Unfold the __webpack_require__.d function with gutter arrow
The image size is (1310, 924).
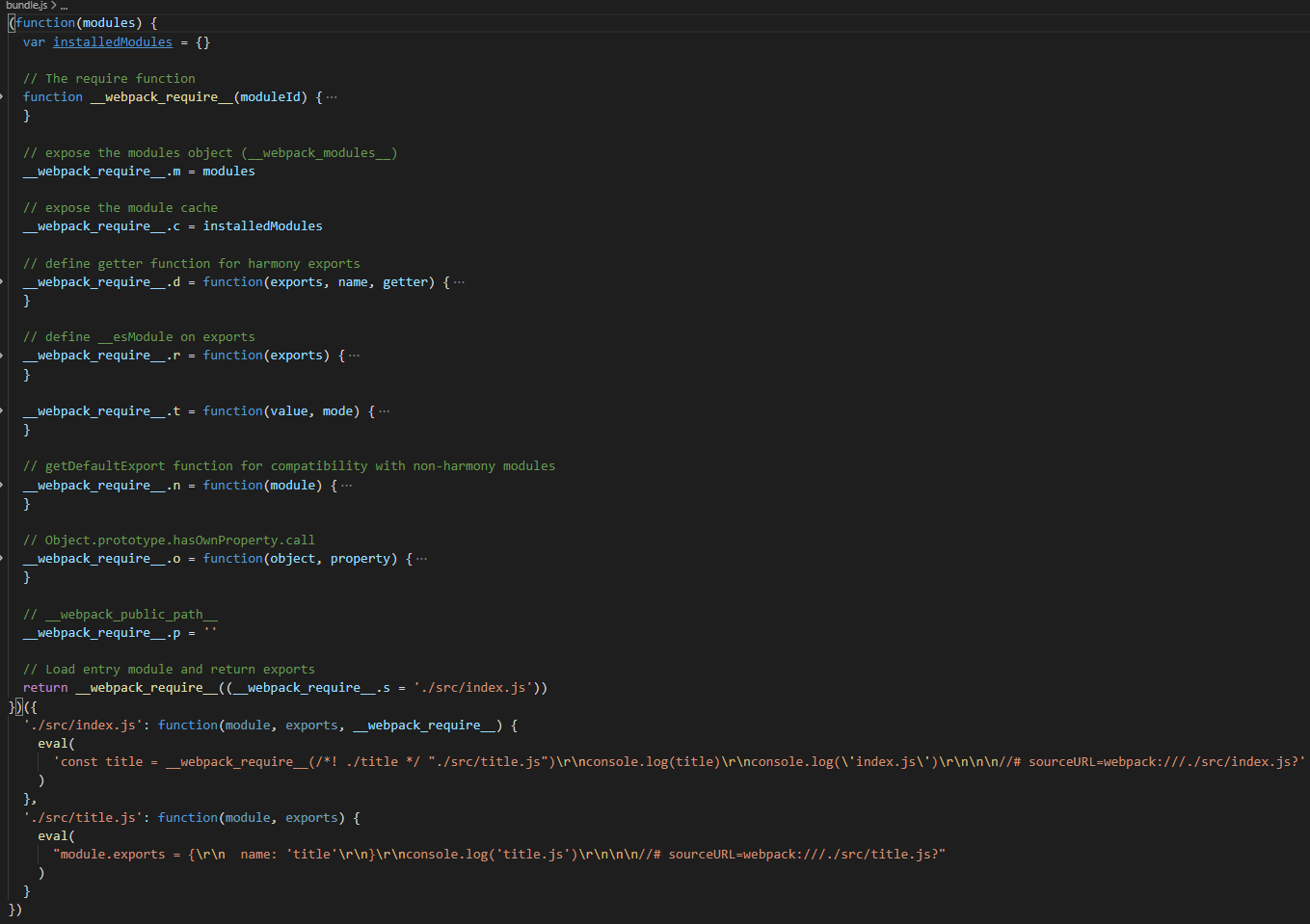2,282
